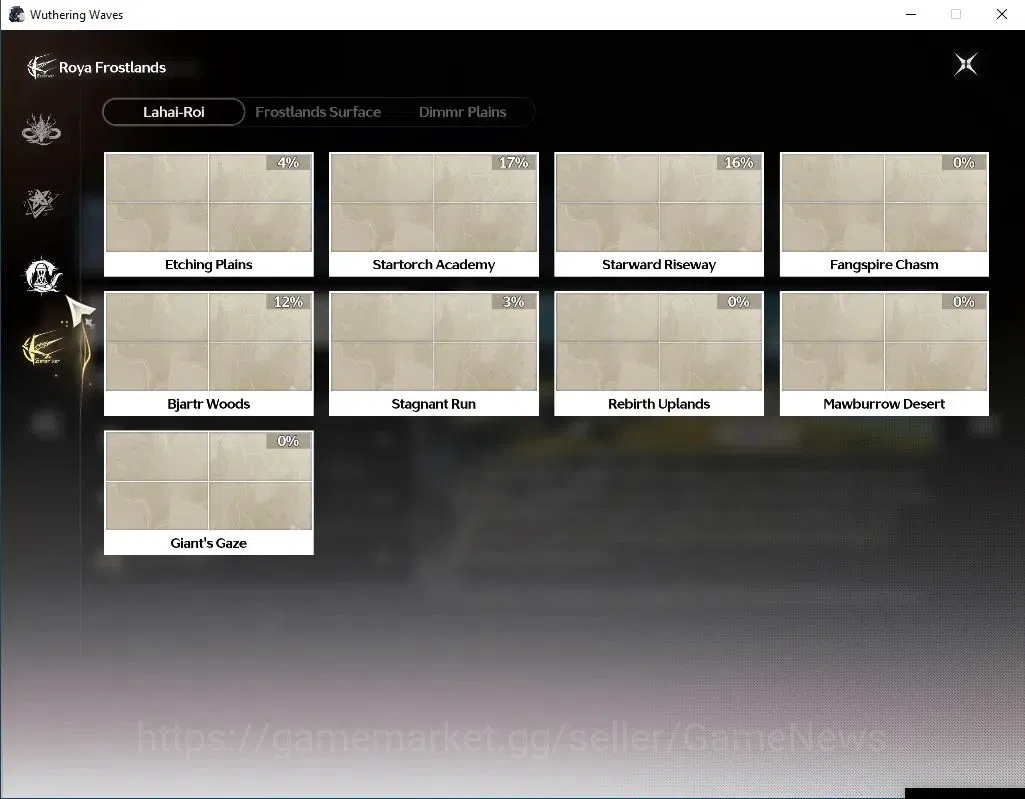The width and height of the screenshot is (1025, 799).
Task: Minimize the Wuthering Waves window
Action: (x=911, y=14)
